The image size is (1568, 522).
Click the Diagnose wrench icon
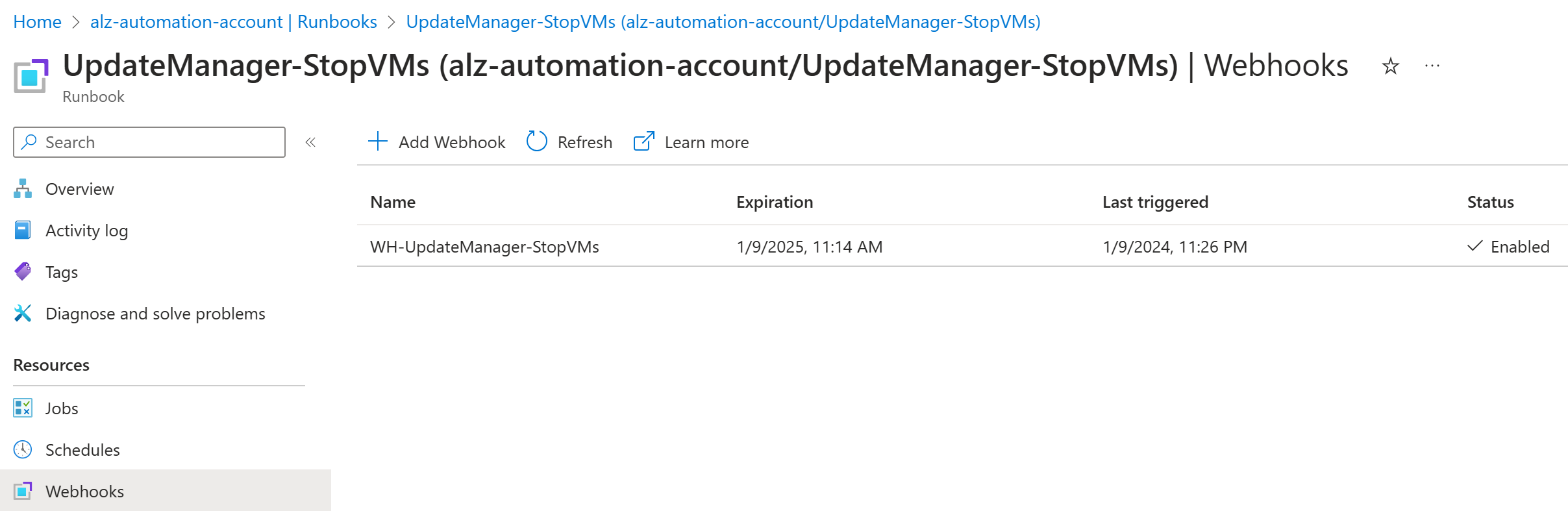(23, 314)
